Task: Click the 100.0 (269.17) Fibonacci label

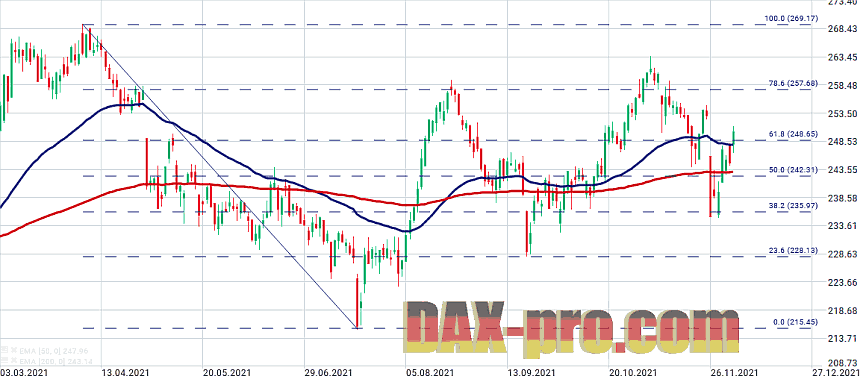Action: tap(791, 19)
